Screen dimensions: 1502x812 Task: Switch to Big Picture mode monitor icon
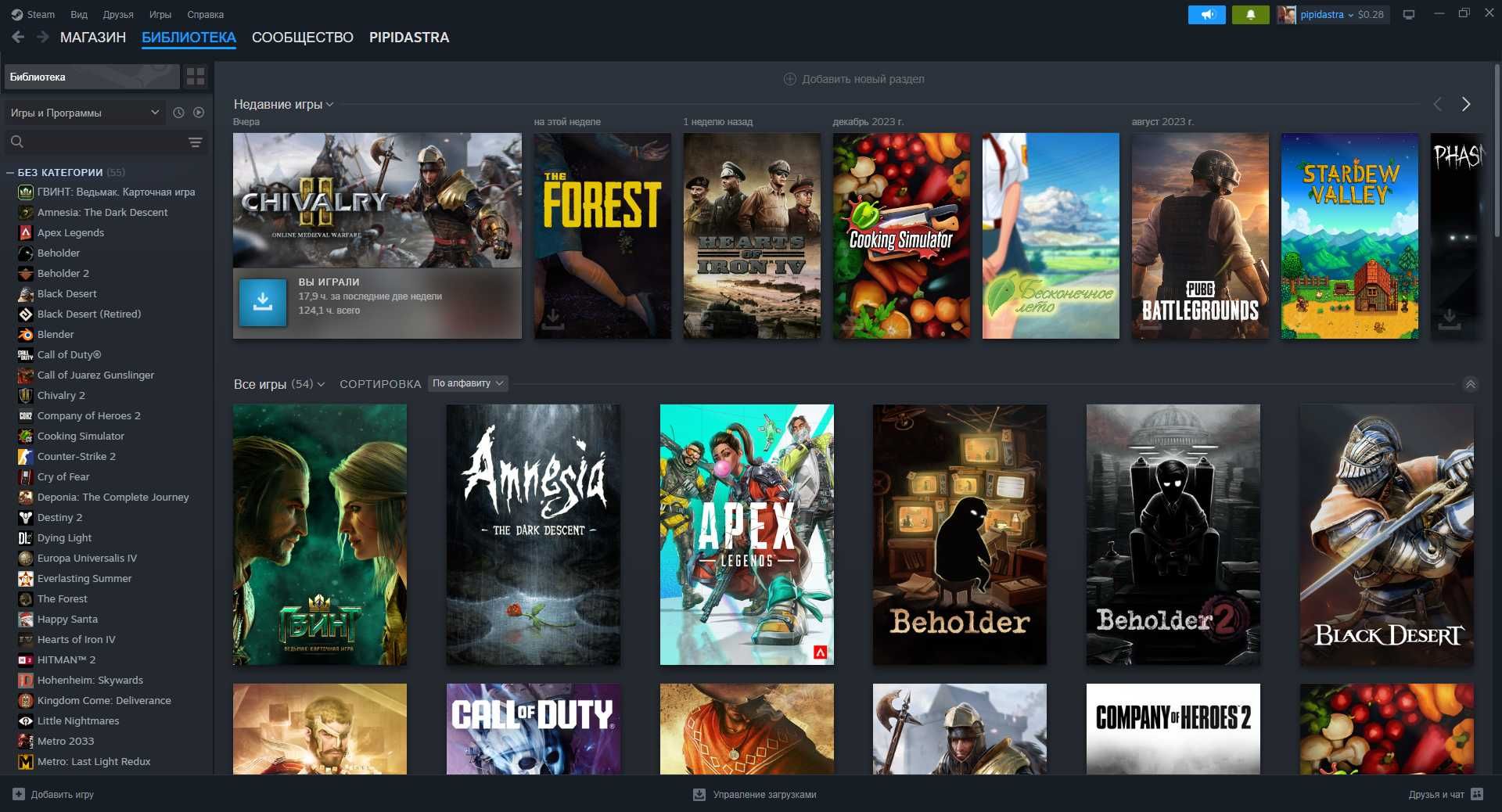(1409, 14)
